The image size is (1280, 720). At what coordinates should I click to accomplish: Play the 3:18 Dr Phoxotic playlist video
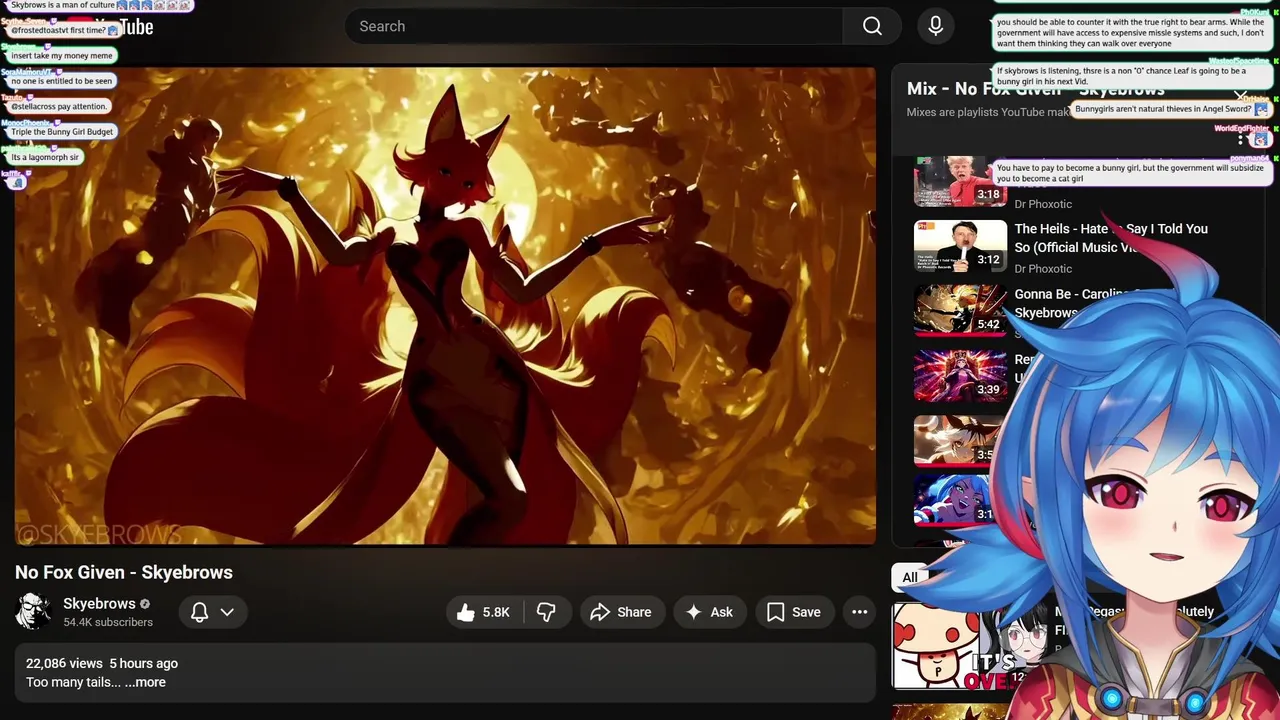tap(960, 182)
